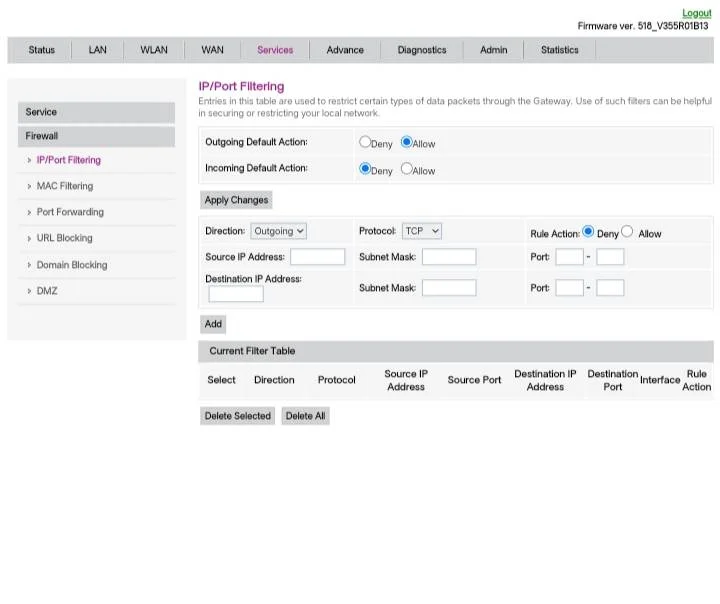This screenshot has height=604, width=720.
Task: Set Incoming Default Action to Deny
Action: 365,169
